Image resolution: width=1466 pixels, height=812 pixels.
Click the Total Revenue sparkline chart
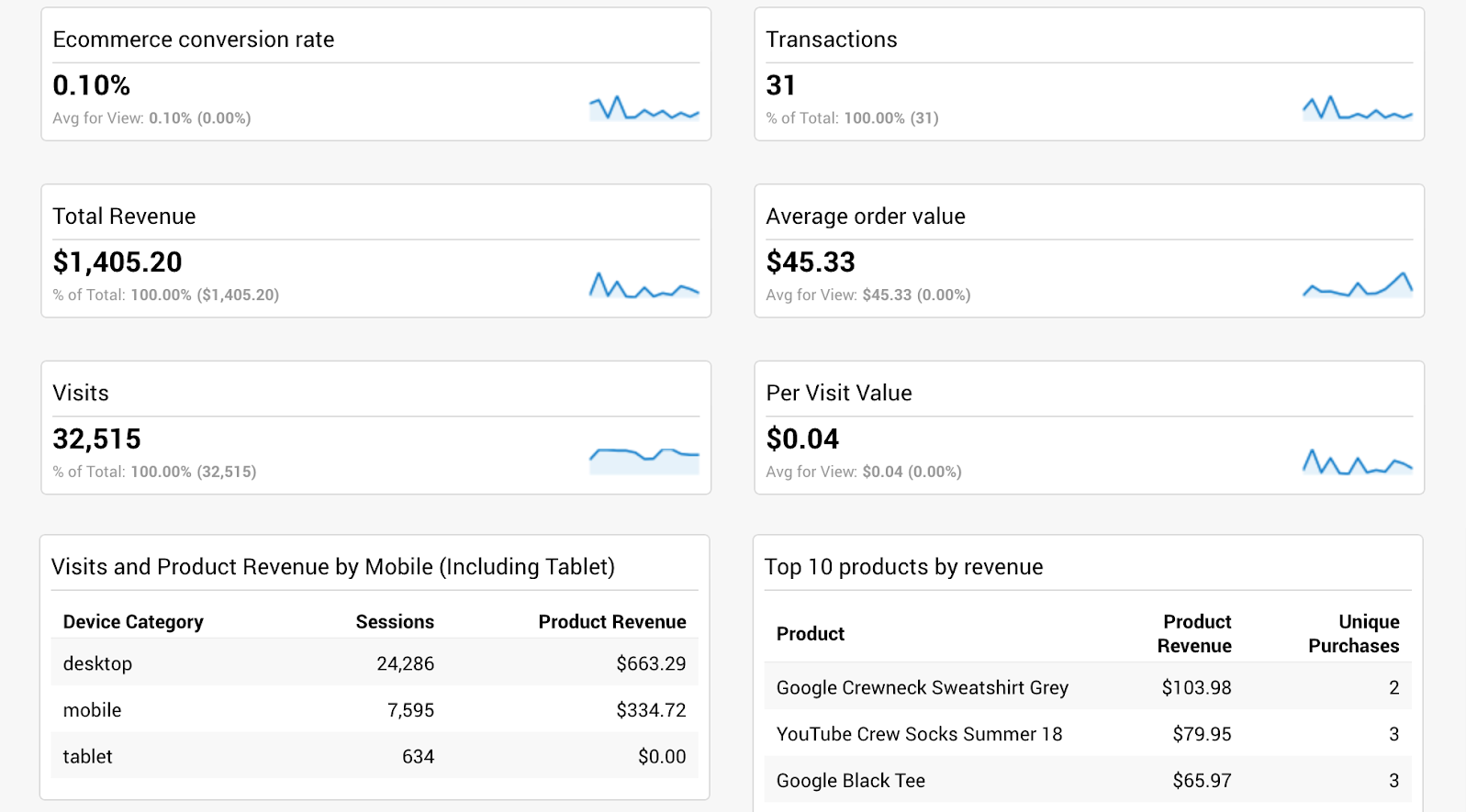click(x=643, y=285)
